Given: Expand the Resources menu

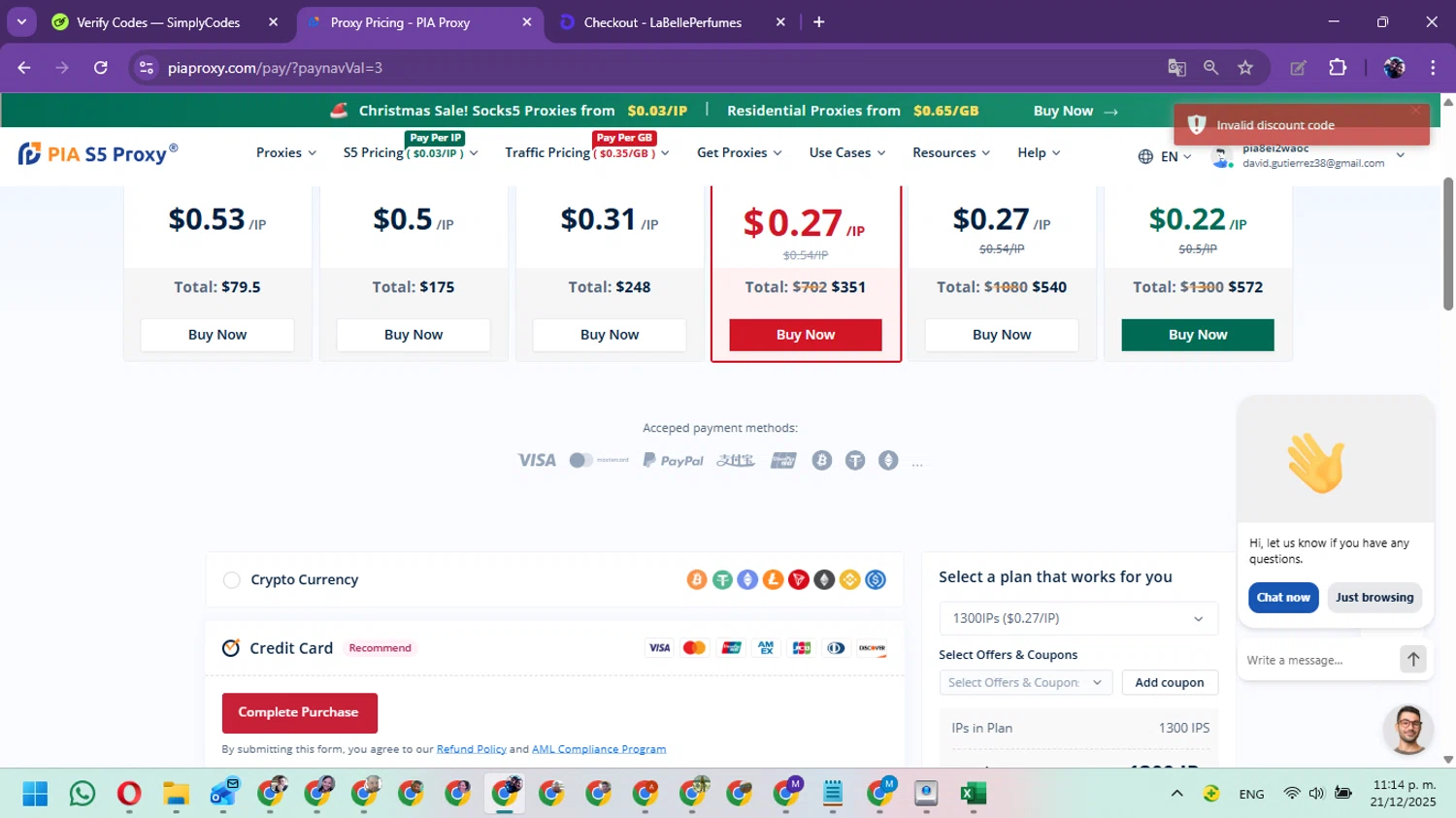Looking at the screenshot, I should (951, 153).
